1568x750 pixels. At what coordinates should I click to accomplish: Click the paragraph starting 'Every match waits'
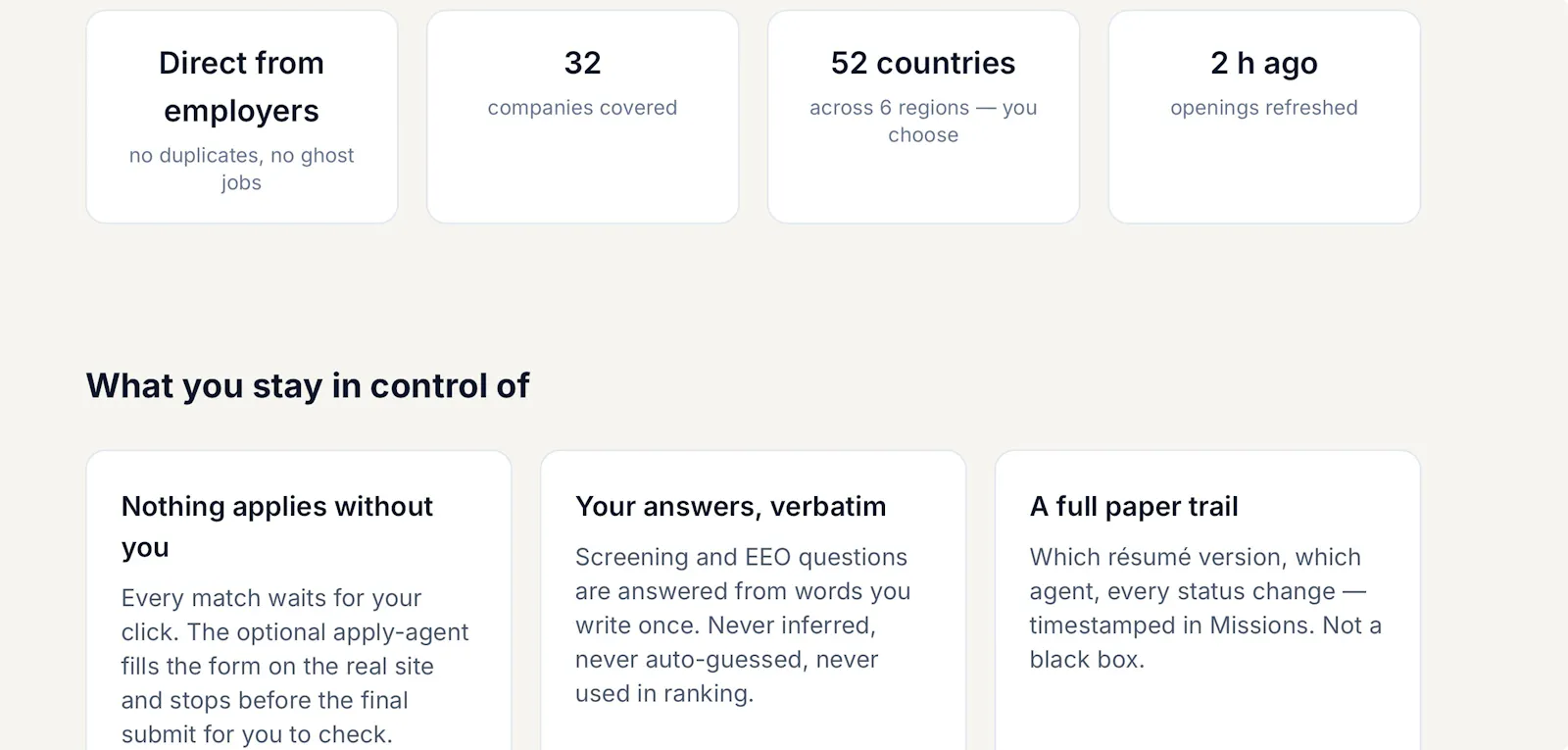[295, 666]
